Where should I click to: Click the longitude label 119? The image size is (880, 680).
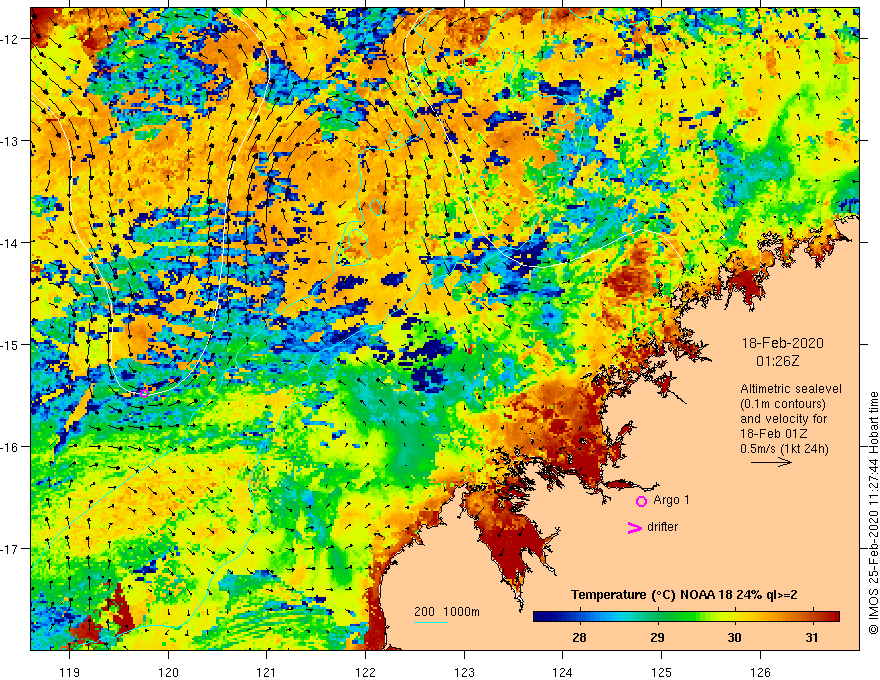[x=70, y=672]
